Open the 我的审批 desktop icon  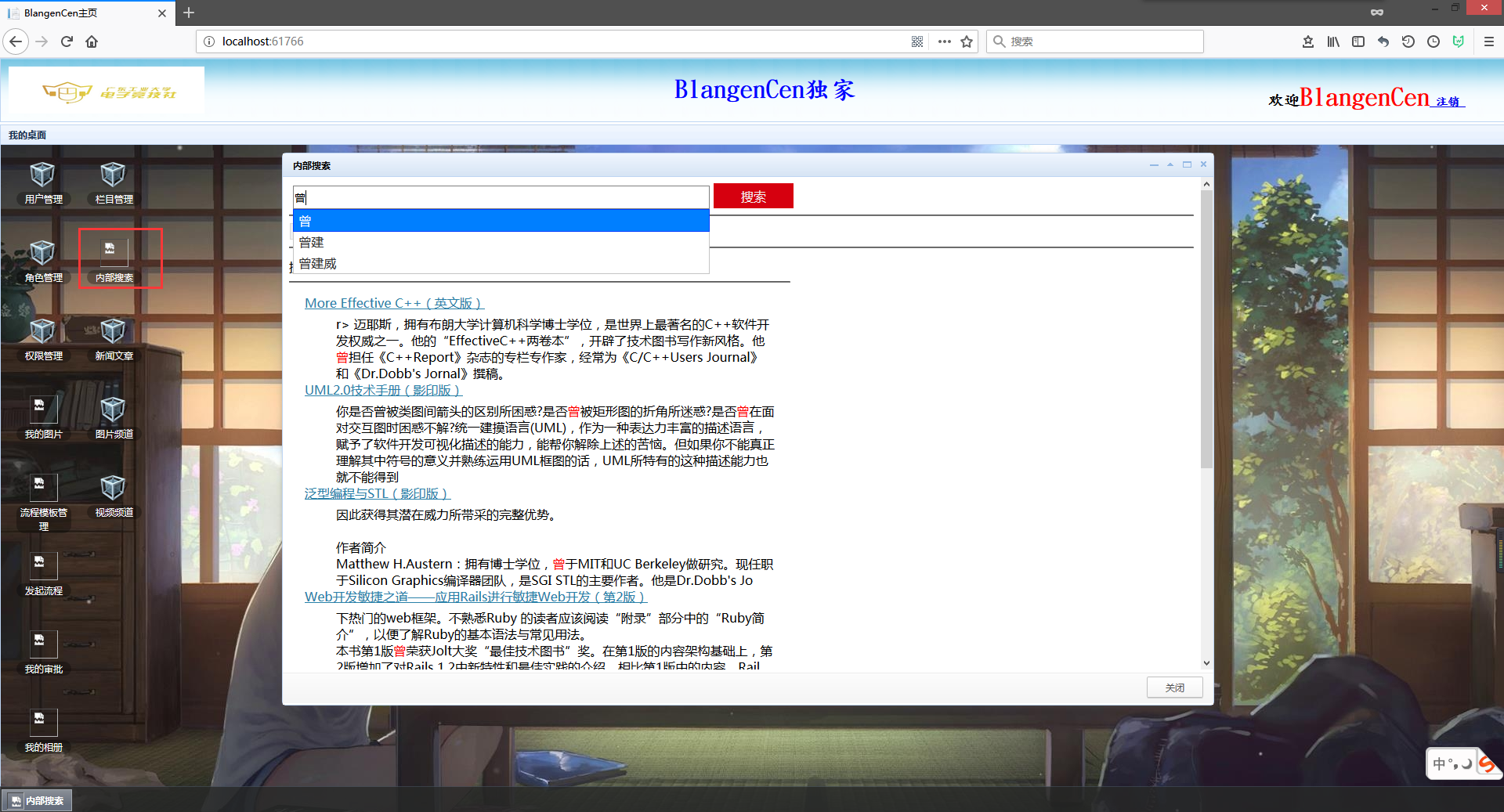click(x=43, y=652)
